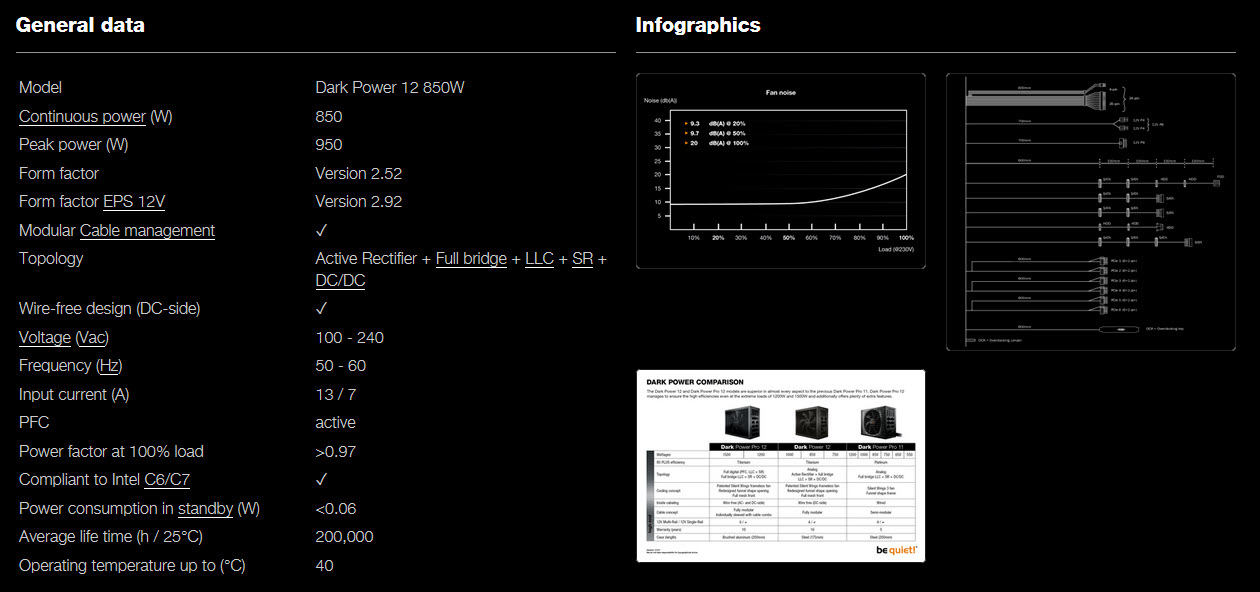
Task: Open the 'Voltage' glossary link
Action: pos(45,337)
